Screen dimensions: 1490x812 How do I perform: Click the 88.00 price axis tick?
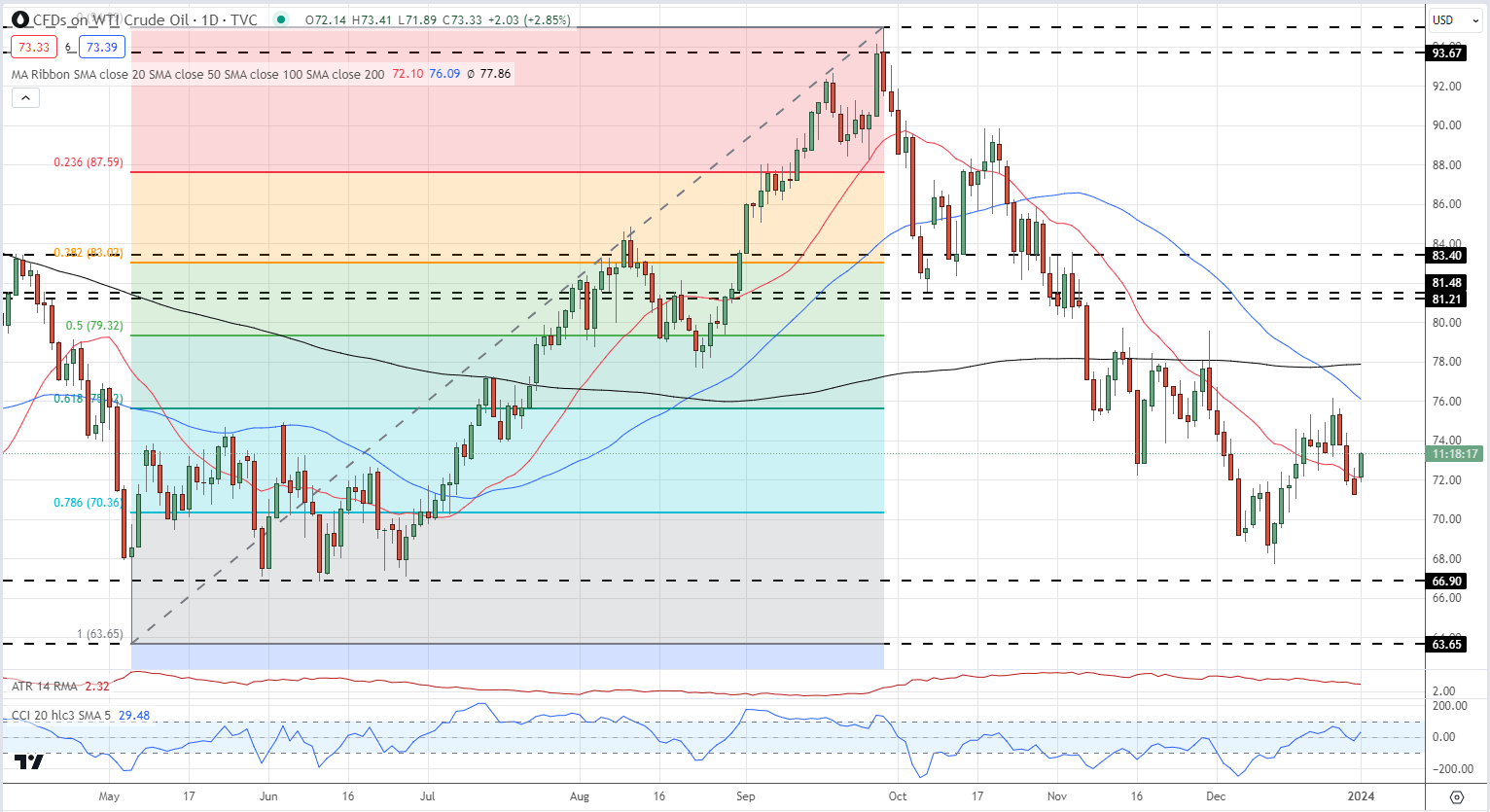[1446, 165]
